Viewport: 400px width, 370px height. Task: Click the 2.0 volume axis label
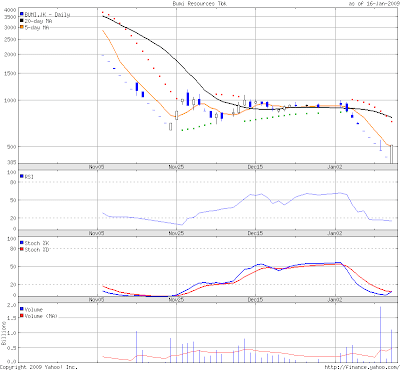(x=11, y=305)
